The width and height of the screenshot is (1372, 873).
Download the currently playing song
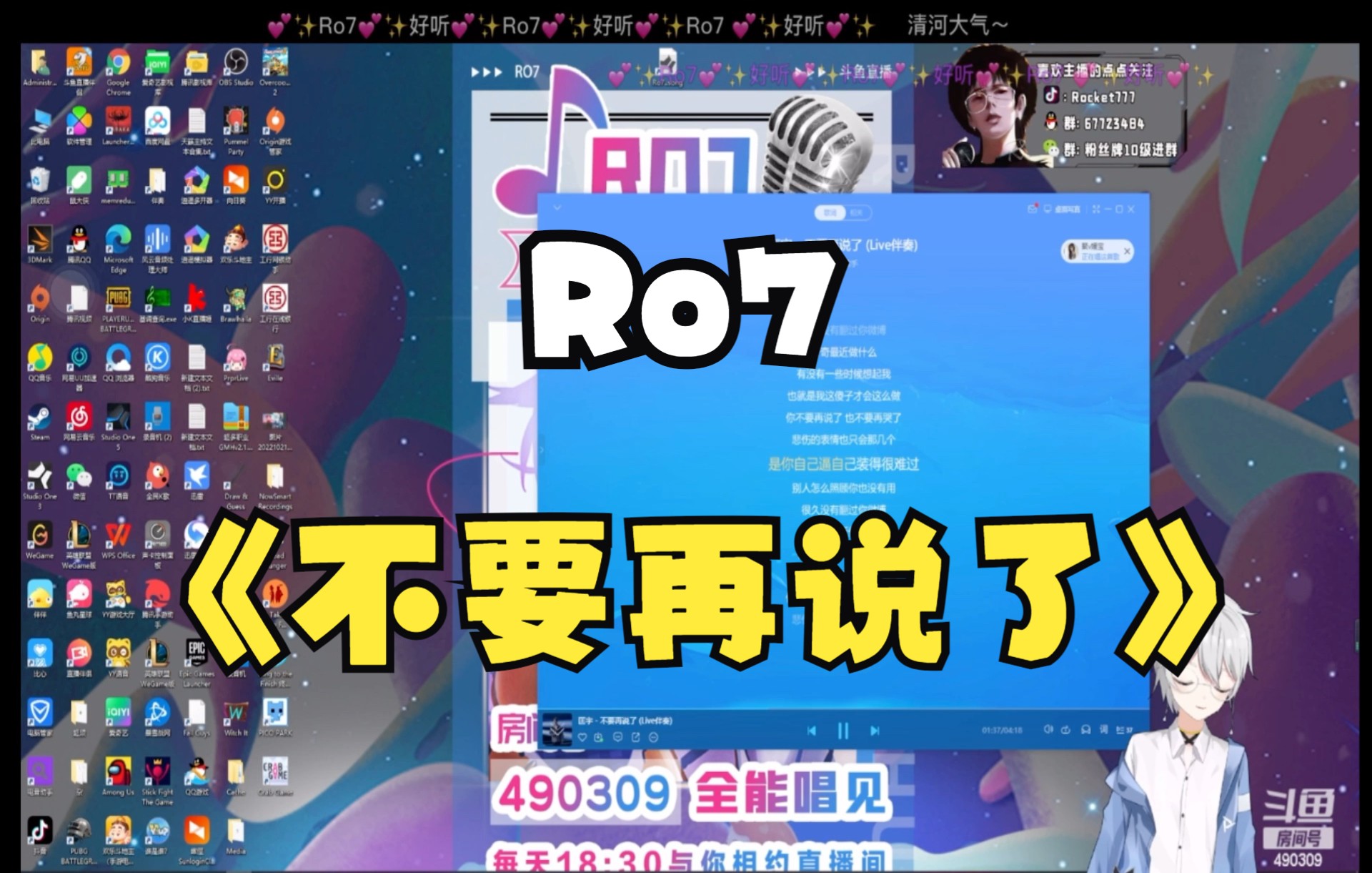click(x=600, y=737)
